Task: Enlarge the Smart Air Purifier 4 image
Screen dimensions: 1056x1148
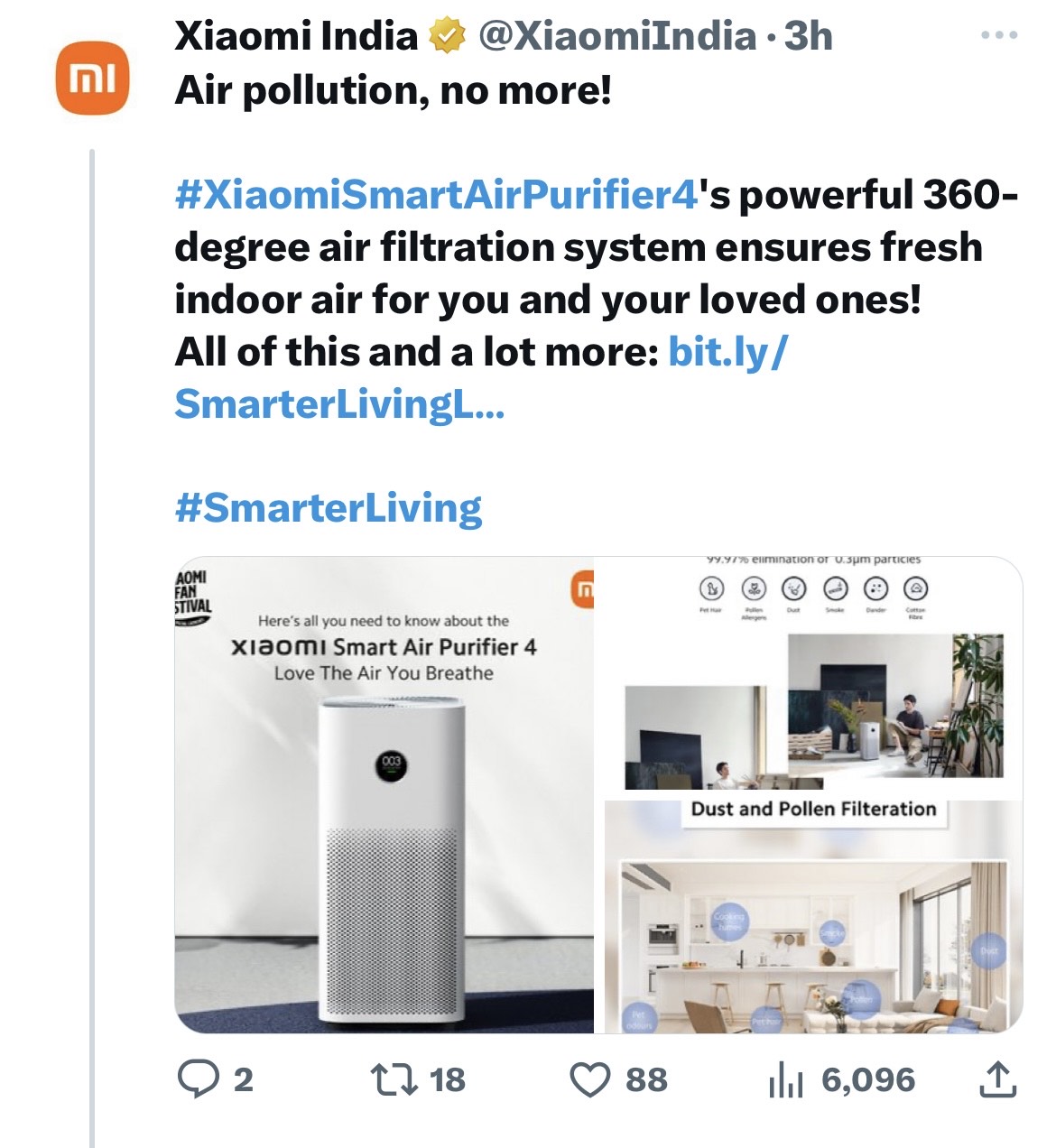Action: pos(384,795)
